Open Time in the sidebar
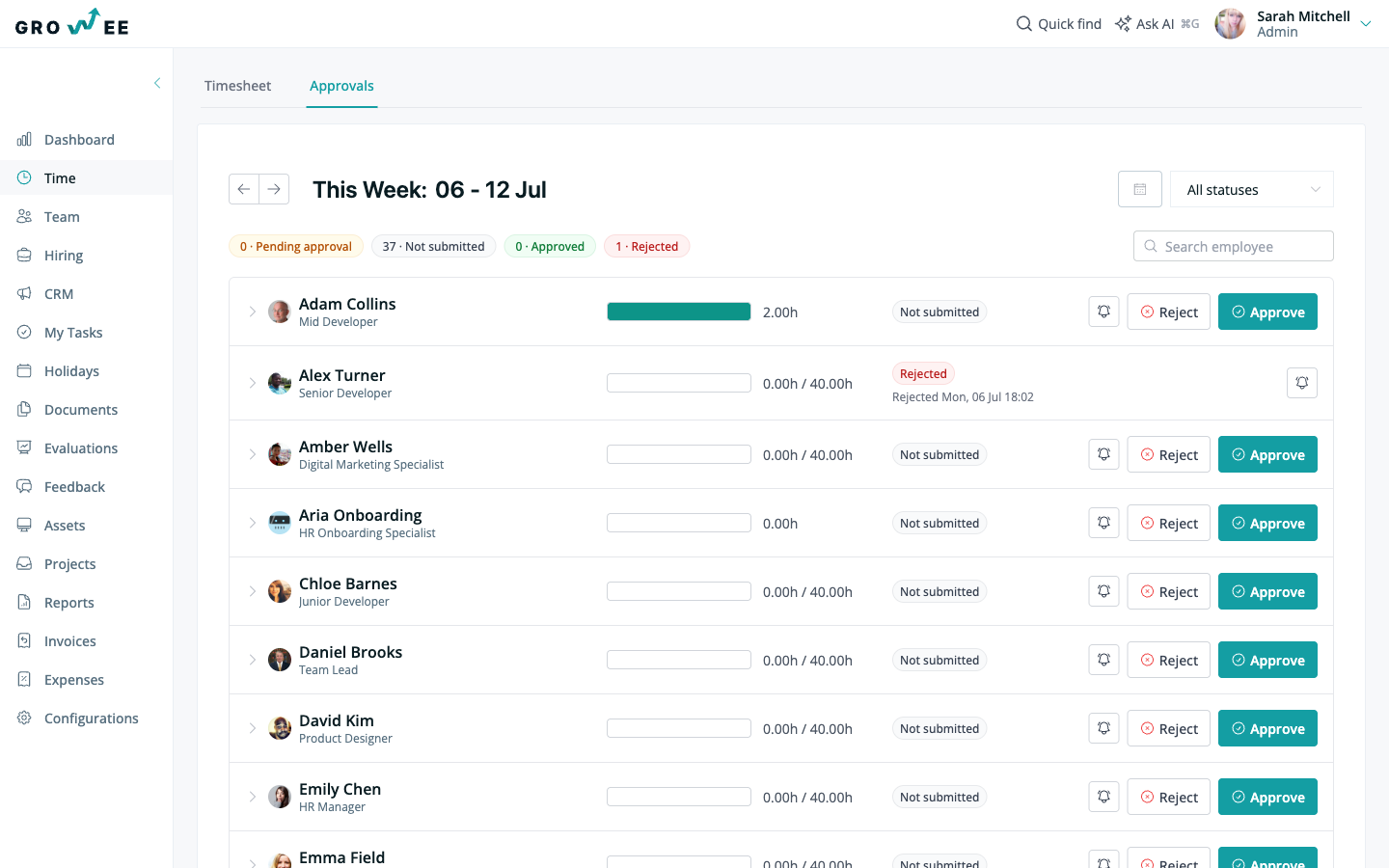Image resolution: width=1389 pixels, height=868 pixels. click(x=87, y=178)
